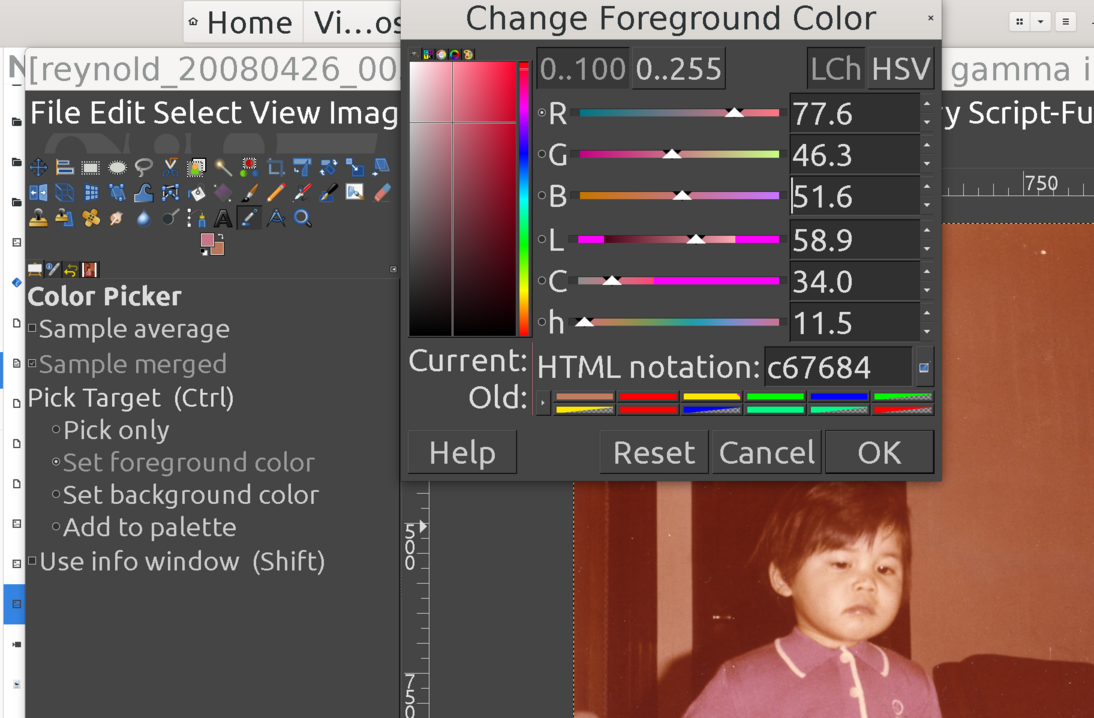Select the Zoom magnifier tool
This screenshot has width=1094, height=718.
click(x=302, y=217)
